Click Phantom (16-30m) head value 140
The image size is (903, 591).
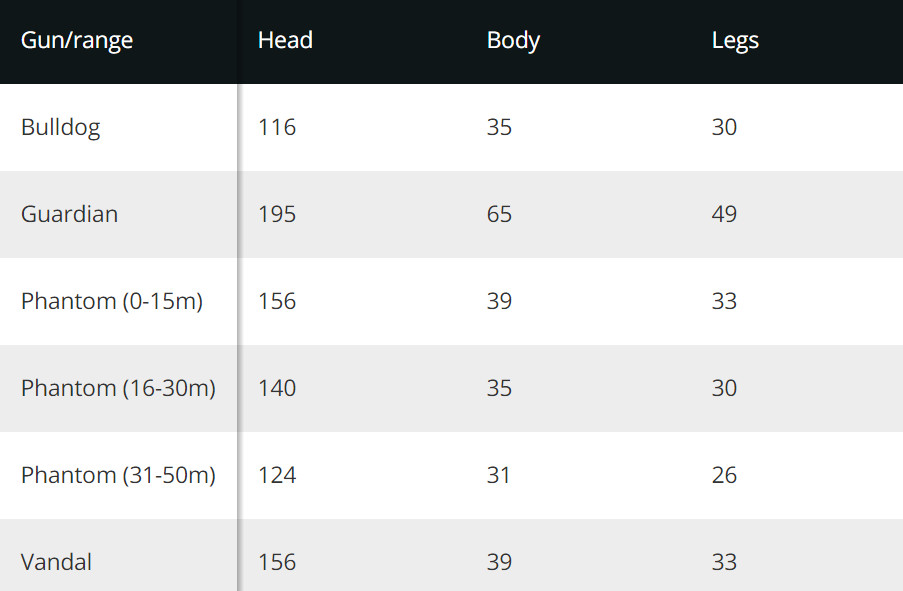277,388
